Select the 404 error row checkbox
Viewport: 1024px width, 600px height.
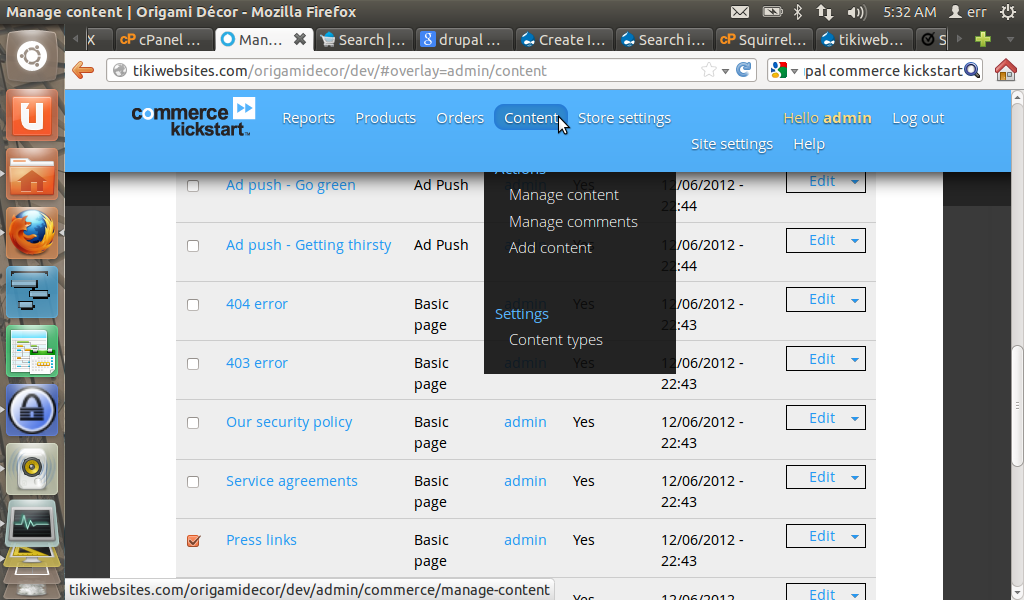point(193,305)
